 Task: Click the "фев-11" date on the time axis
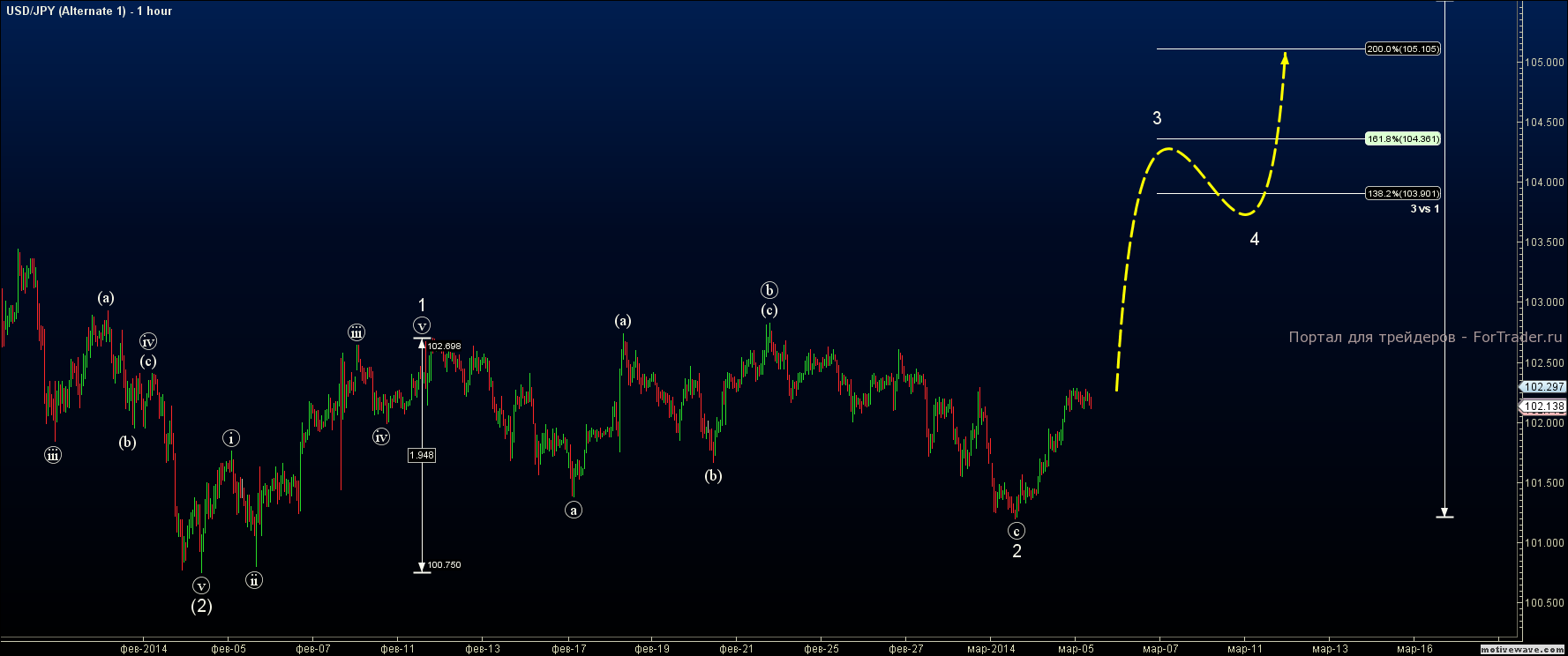(x=398, y=649)
